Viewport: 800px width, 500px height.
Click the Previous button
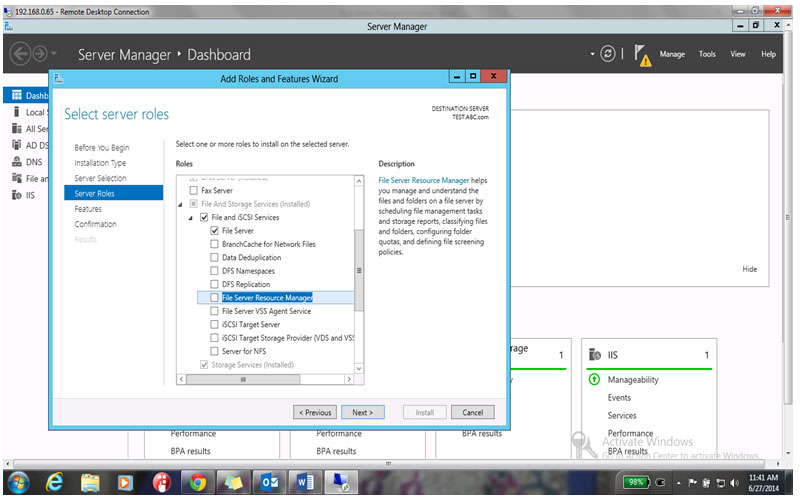(x=315, y=412)
